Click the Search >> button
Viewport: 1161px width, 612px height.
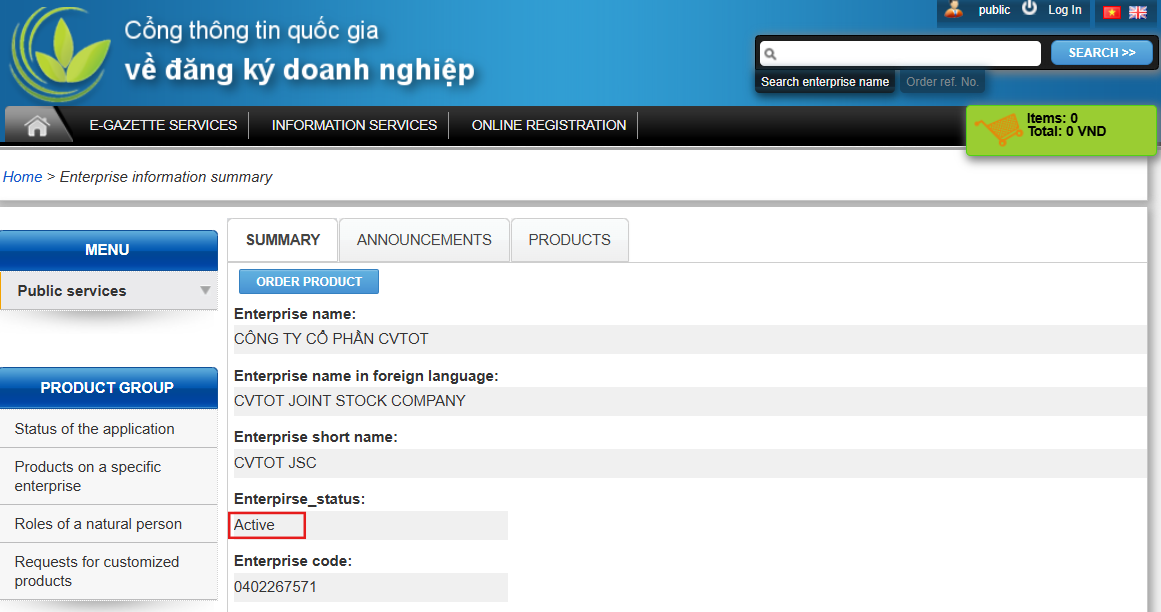[x=1101, y=53]
